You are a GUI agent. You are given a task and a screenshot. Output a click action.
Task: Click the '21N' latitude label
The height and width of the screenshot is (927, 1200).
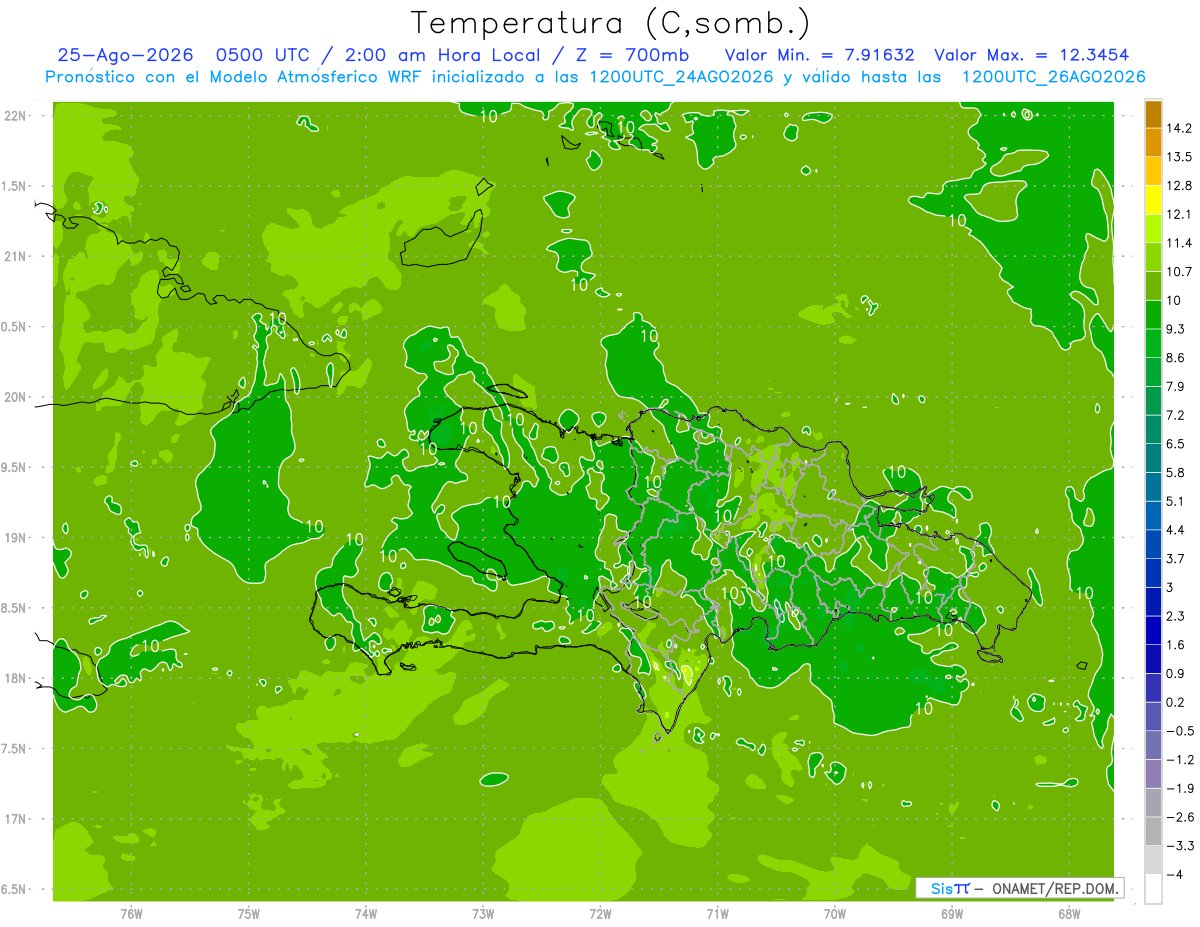pyautogui.click(x=14, y=257)
